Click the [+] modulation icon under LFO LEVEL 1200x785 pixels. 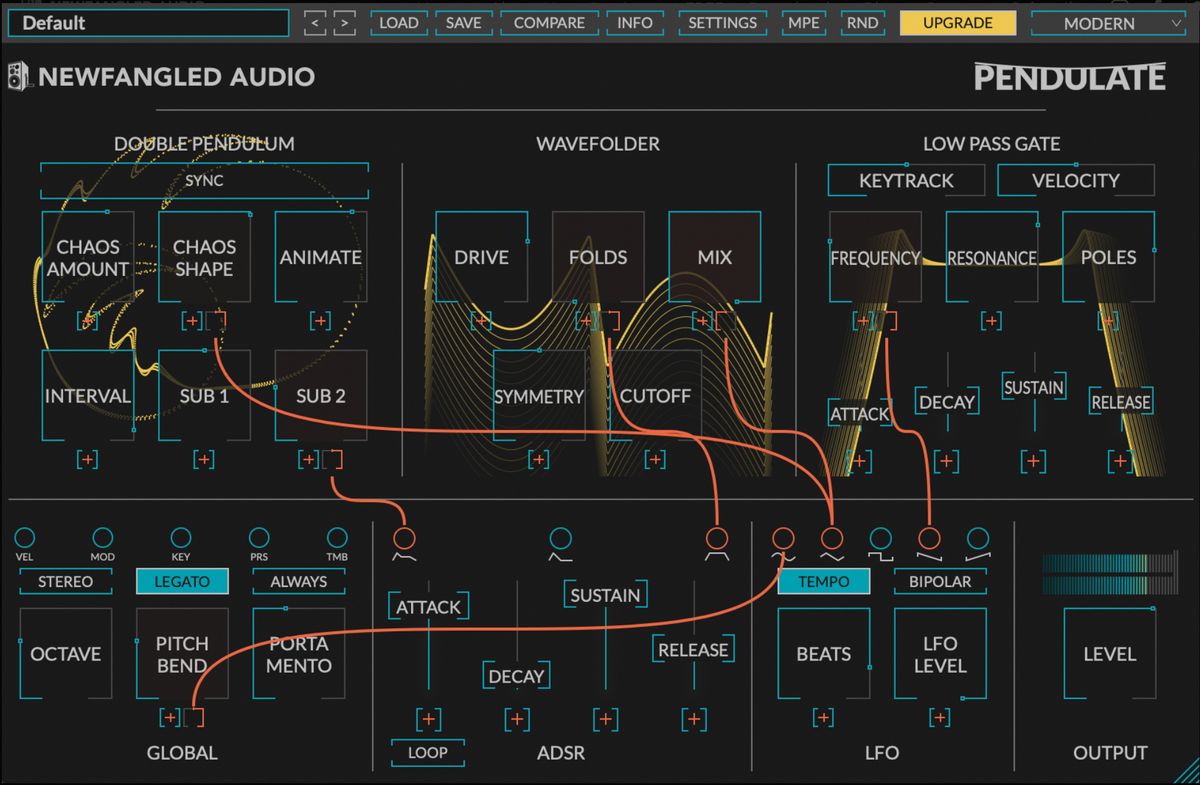pyautogui.click(x=940, y=717)
